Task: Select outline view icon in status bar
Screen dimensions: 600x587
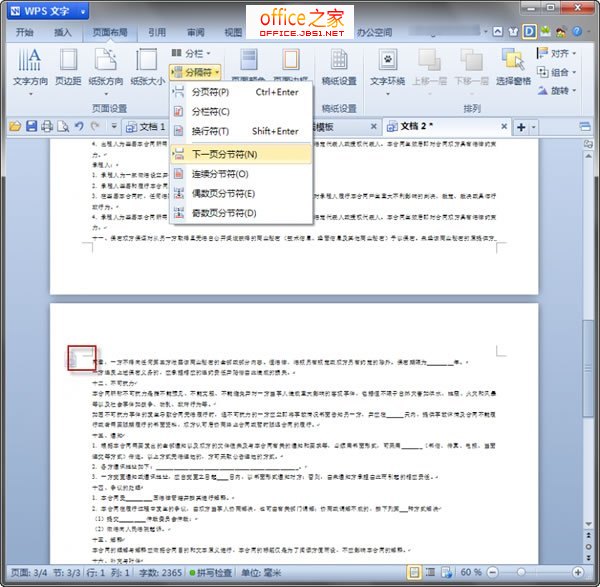Action: click(x=430, y=572)
